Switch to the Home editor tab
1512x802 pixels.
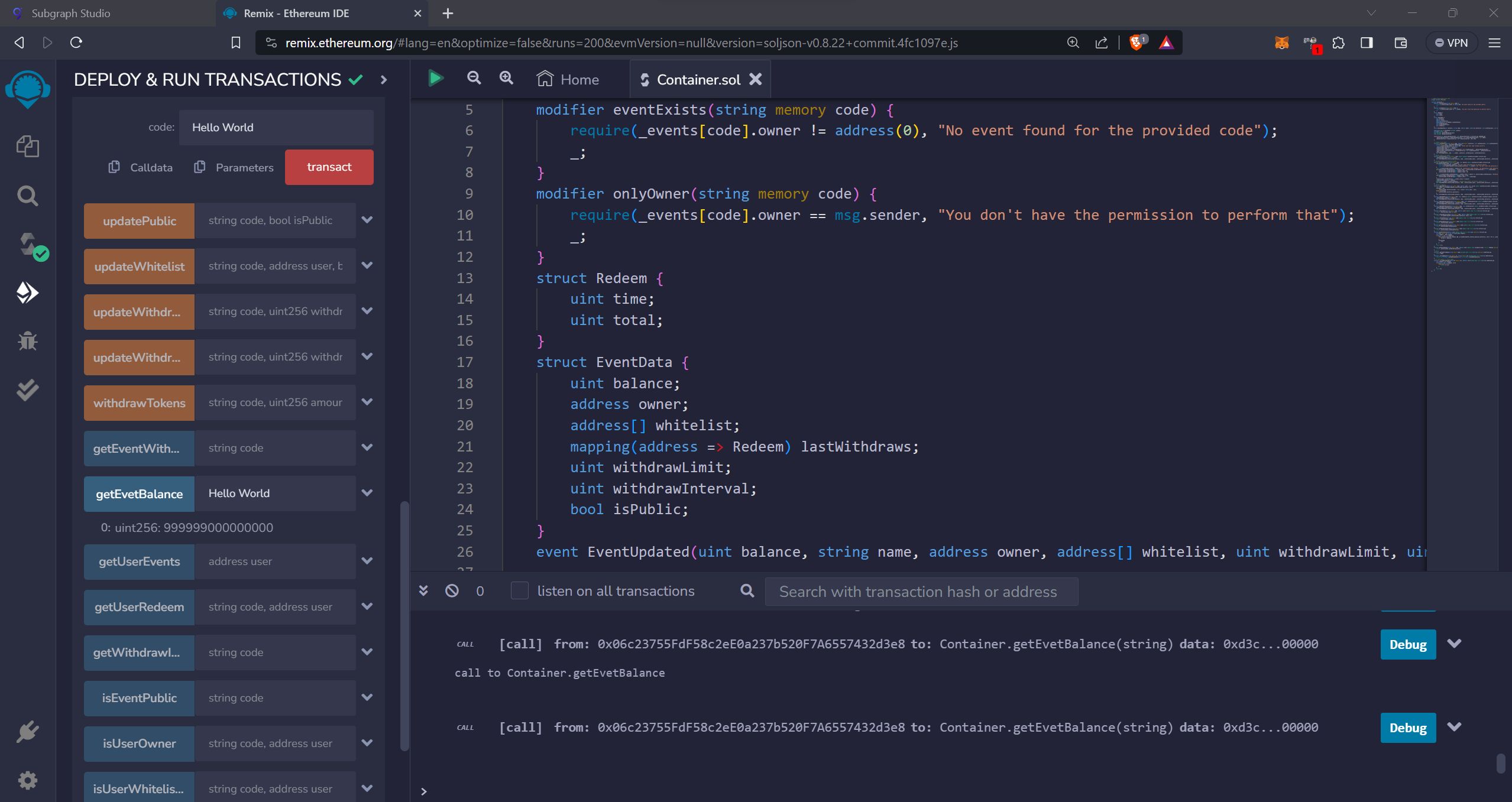point(568,79)
